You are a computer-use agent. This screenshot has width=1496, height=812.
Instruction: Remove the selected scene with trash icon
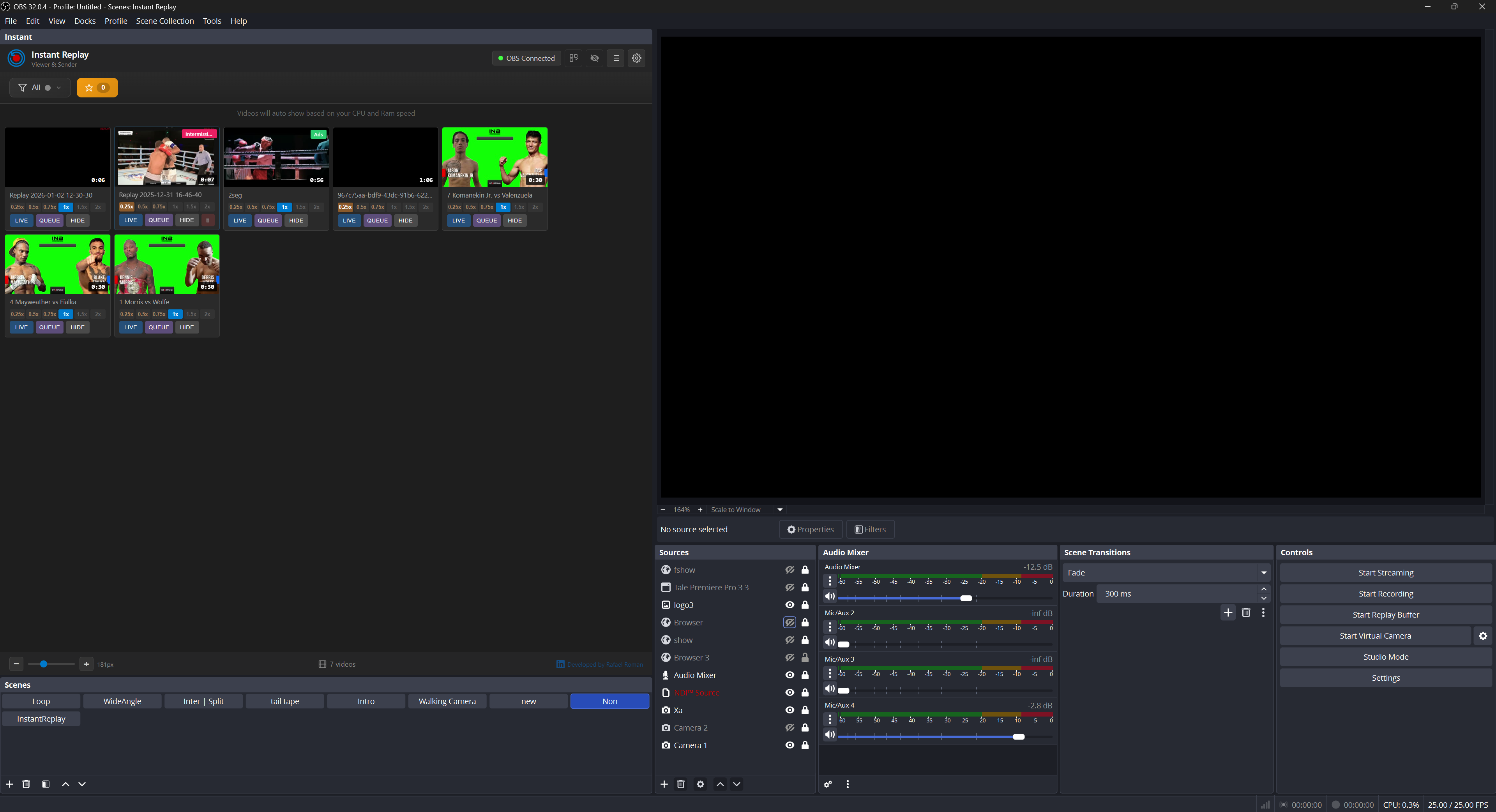tap(26, 784)
